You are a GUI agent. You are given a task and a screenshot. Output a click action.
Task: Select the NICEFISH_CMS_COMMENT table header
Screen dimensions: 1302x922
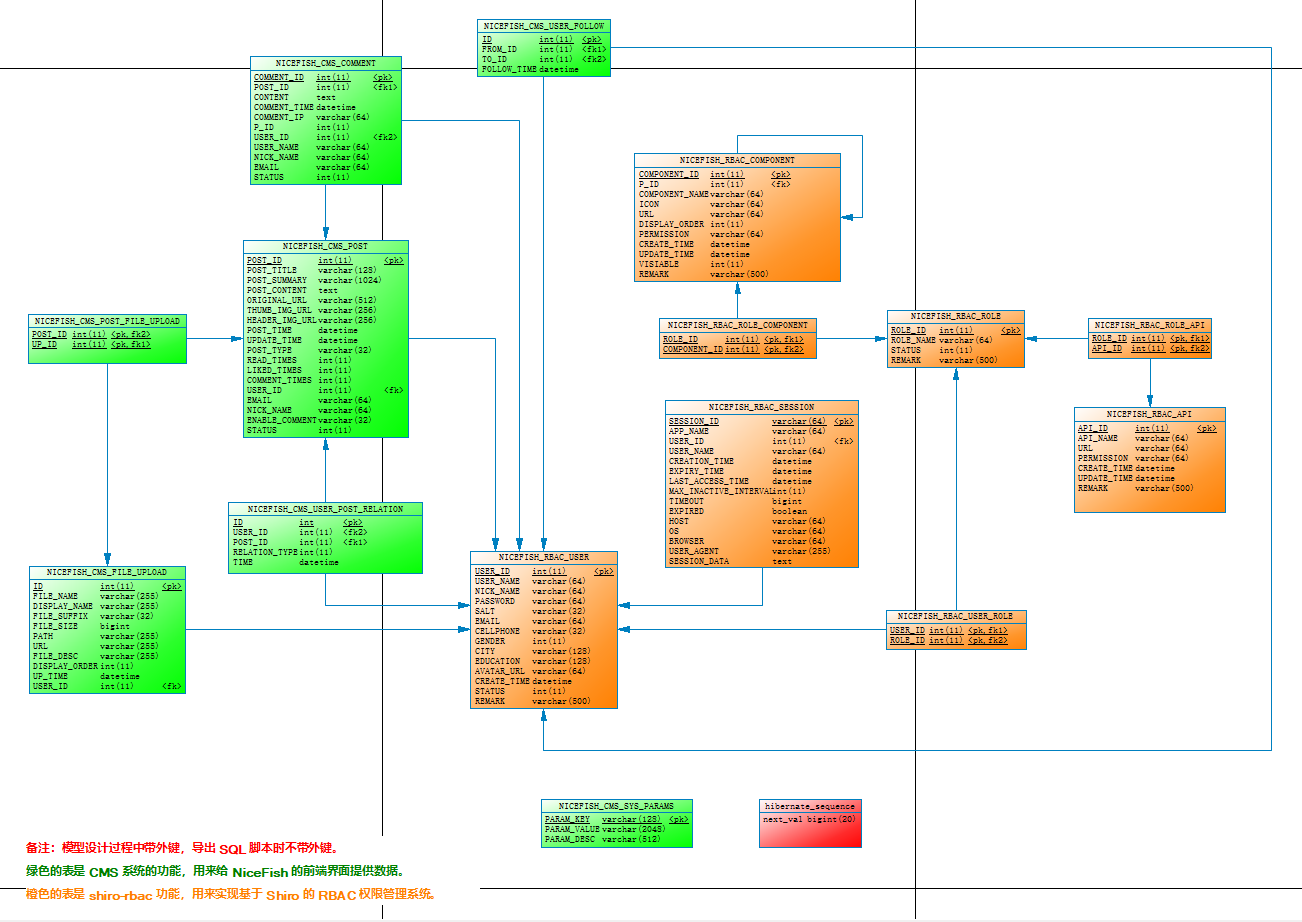325,62
